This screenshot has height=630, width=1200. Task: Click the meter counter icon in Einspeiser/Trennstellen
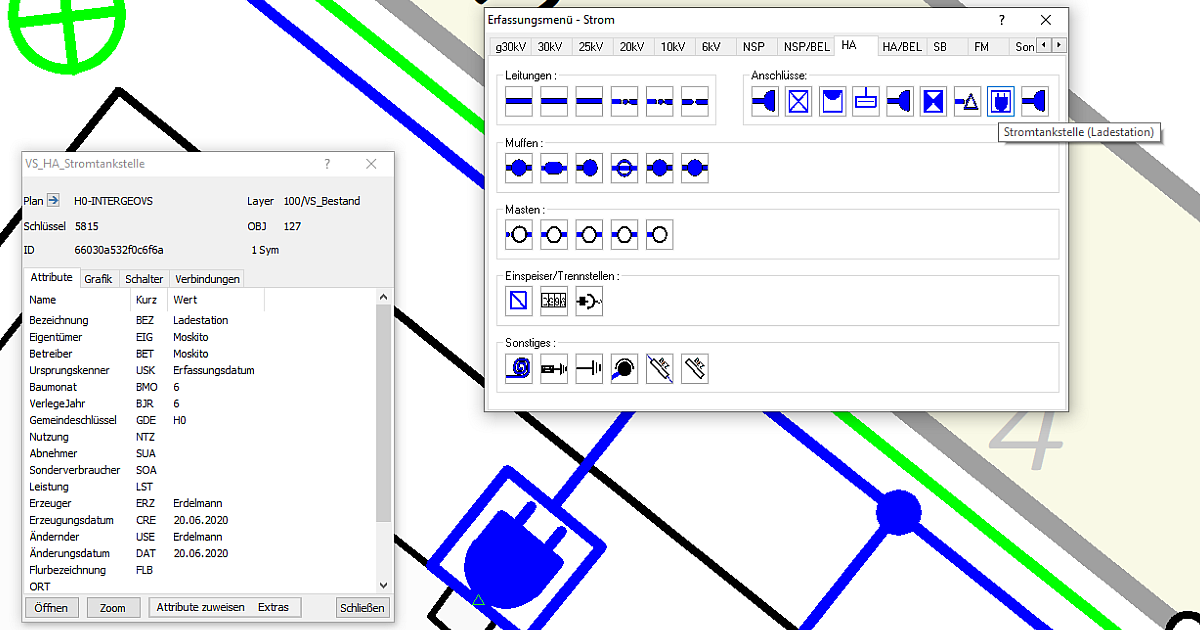tap(554, 300)
